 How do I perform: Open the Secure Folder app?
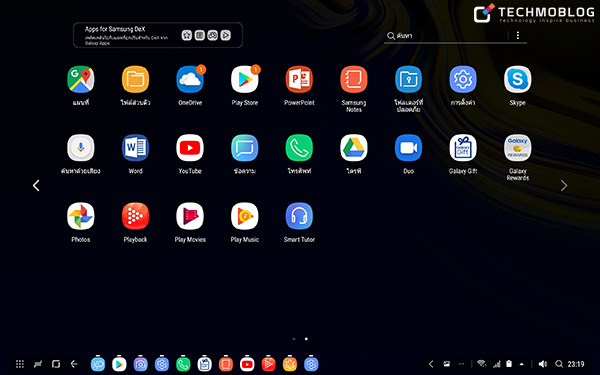point(409,80)
